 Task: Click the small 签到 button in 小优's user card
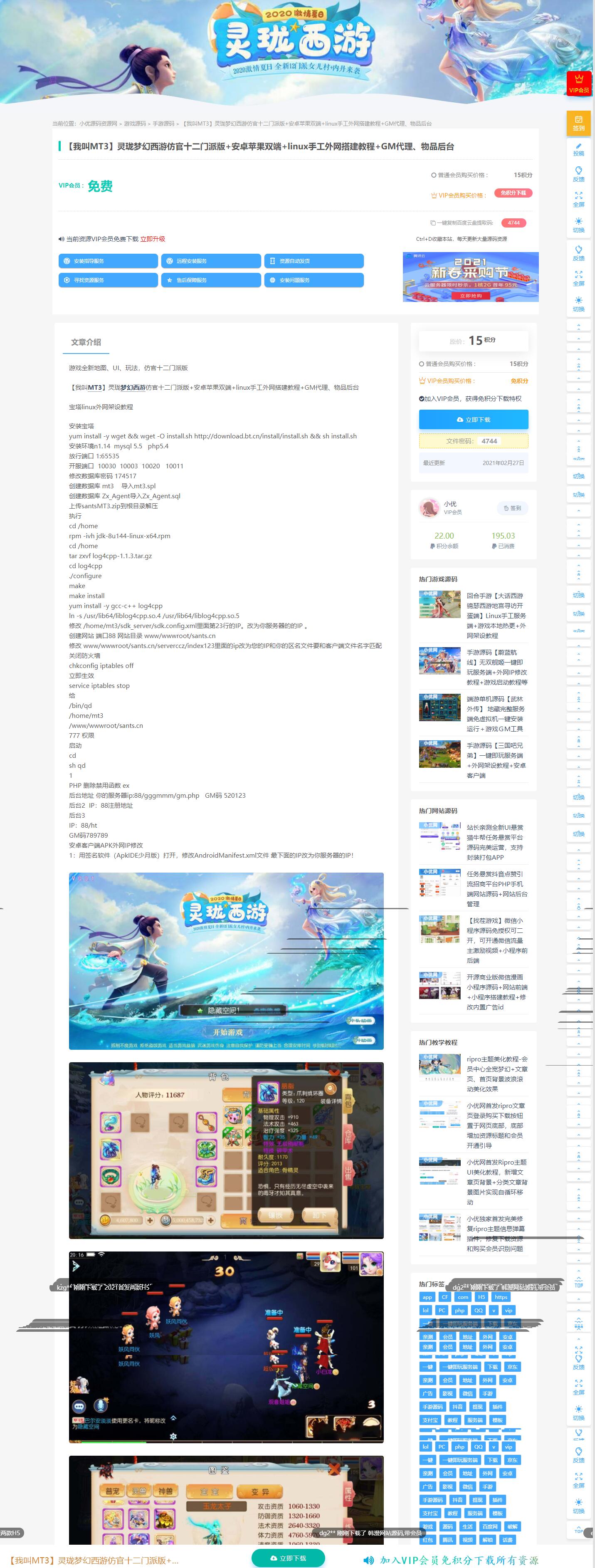(512, 508)
